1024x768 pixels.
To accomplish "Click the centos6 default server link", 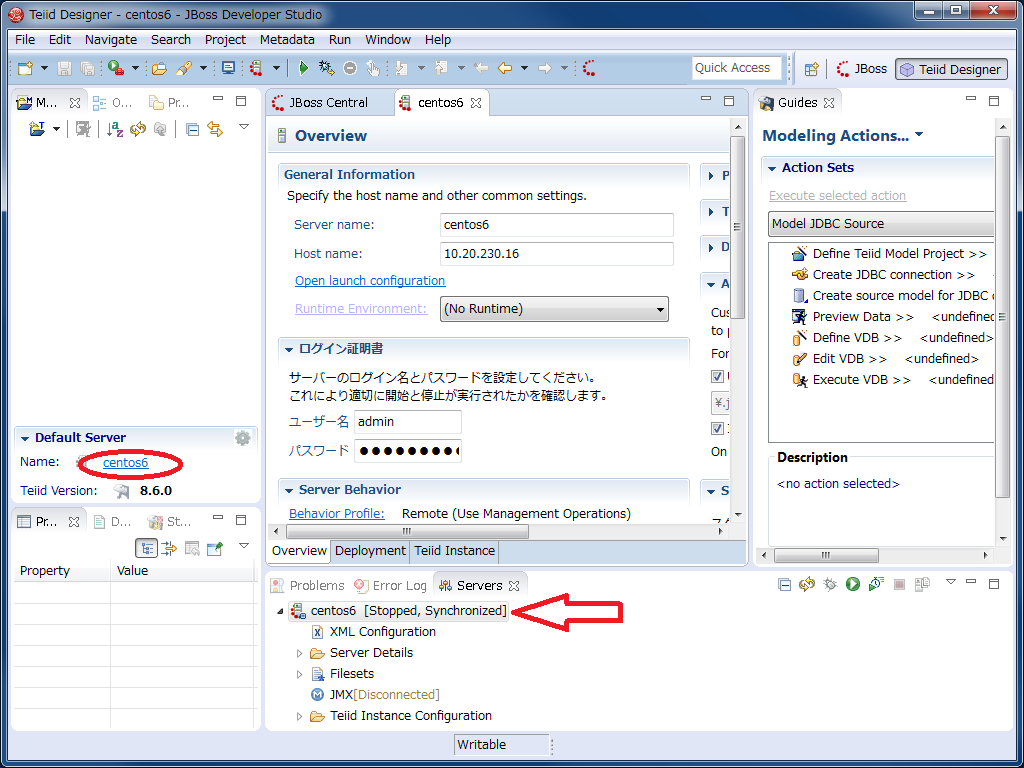I will tap(125, 462).
